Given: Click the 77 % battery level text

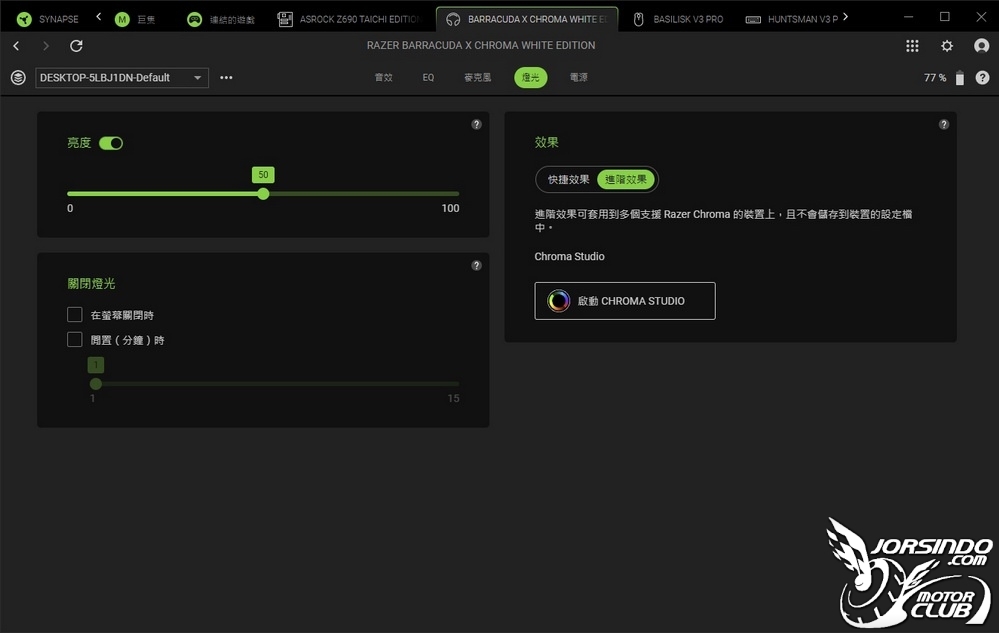Looking at the screenshot, I should [x=935, y=78].
